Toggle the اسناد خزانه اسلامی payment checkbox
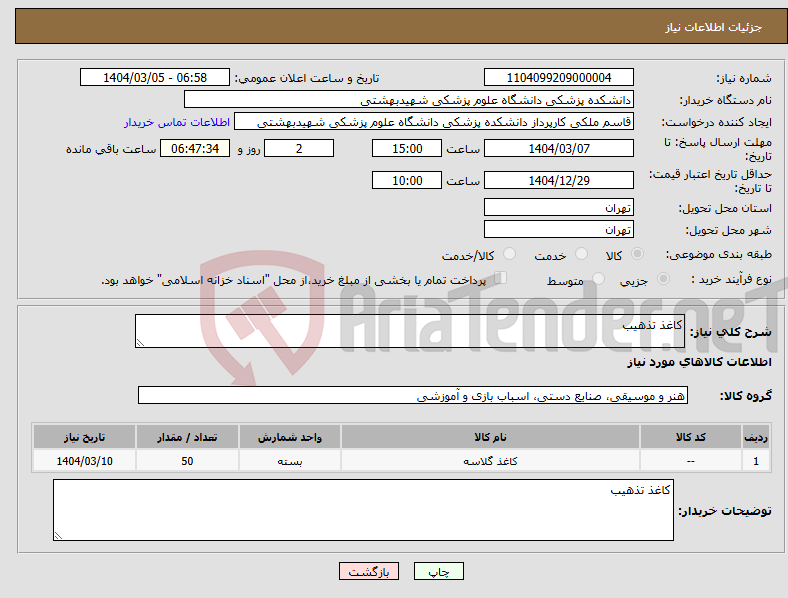 [x=501, y=278]
